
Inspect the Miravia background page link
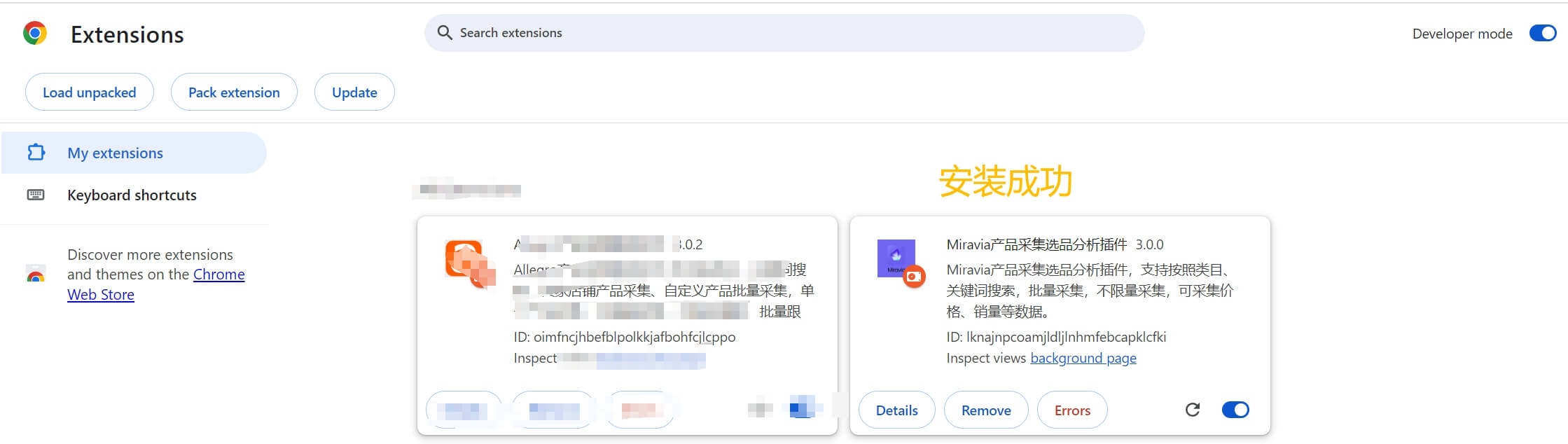pos(1083,358)
